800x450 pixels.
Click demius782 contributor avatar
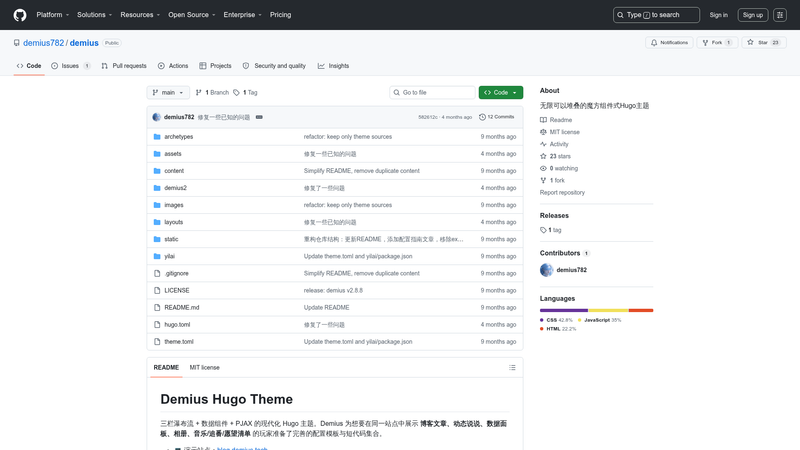[x=546, y=270]
